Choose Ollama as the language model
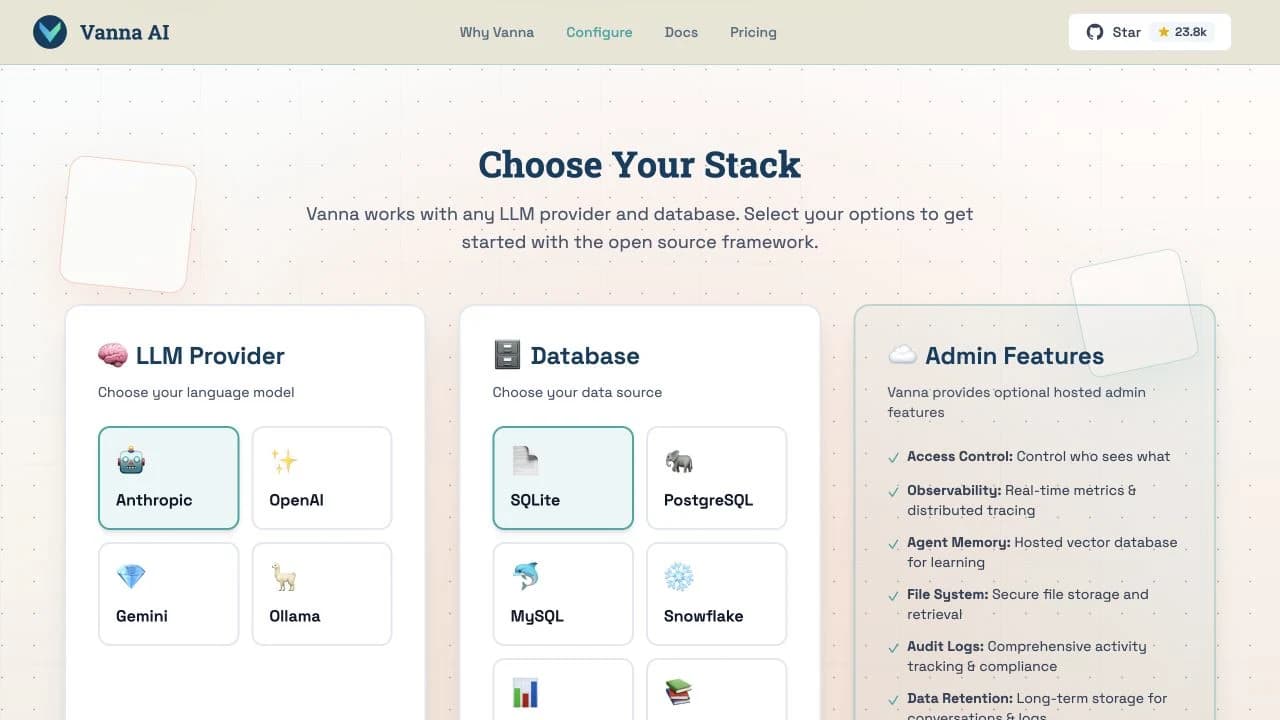 pyautogui.click(x=322, y=594)
